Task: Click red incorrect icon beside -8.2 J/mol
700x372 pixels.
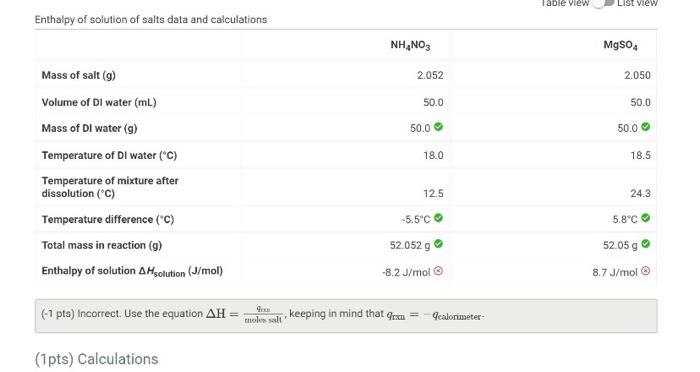Action: 438,271
